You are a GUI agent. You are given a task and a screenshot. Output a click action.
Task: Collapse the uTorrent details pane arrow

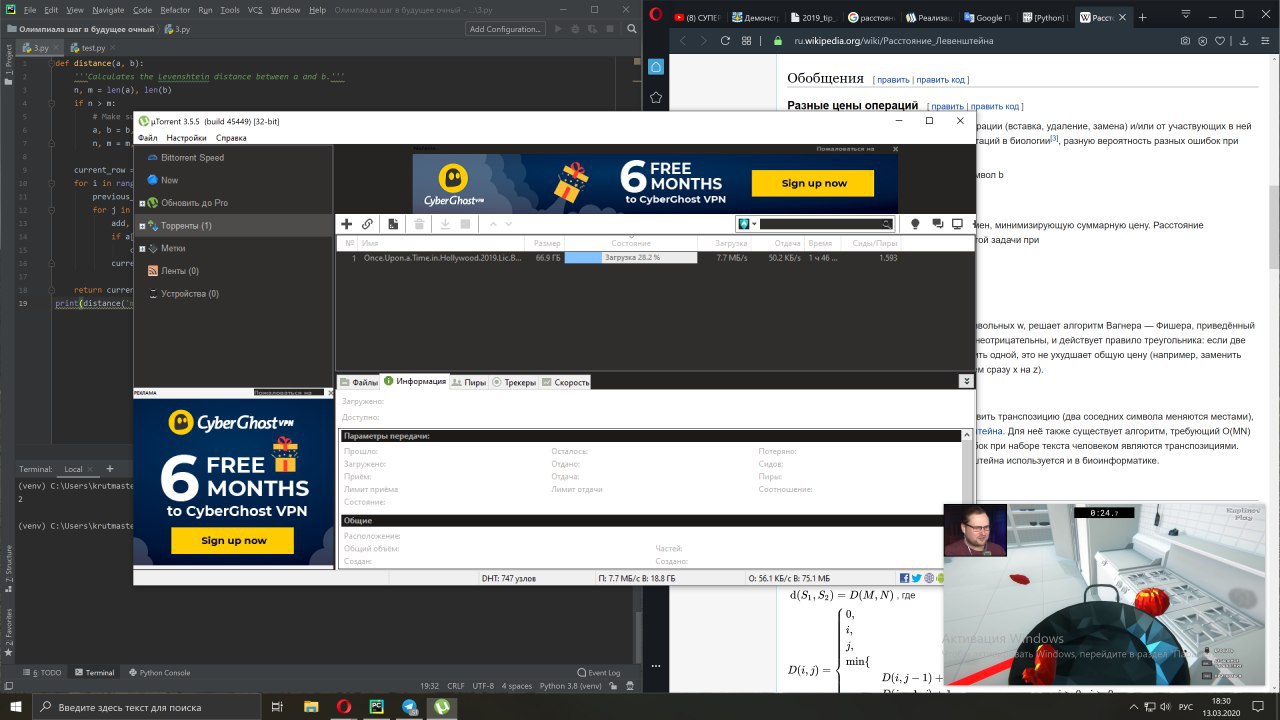pos(966,381)
